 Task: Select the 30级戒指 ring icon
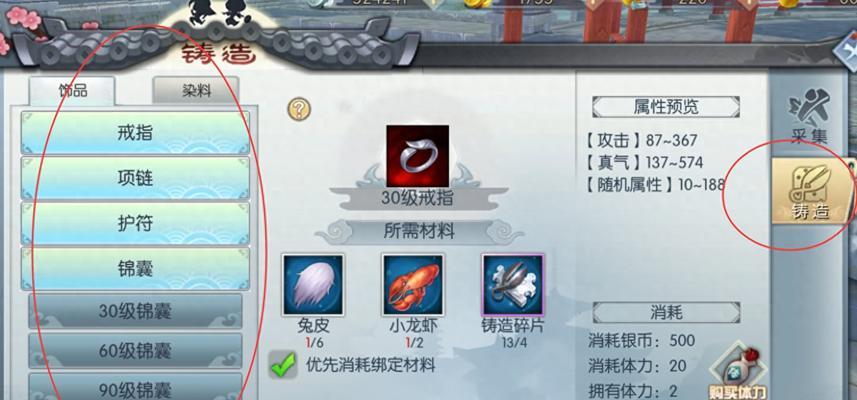[x=418, y=156]
